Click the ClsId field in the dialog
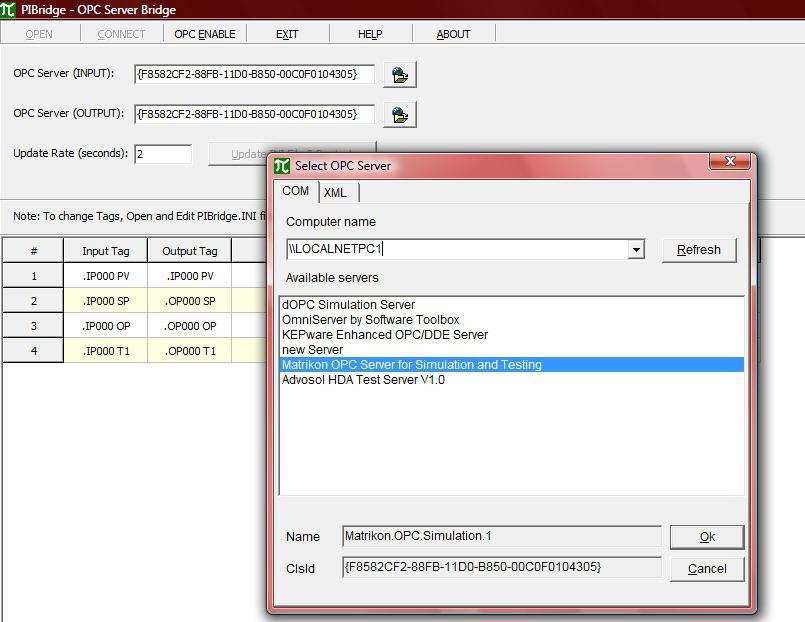805x622 pixels. click(501, 568)
